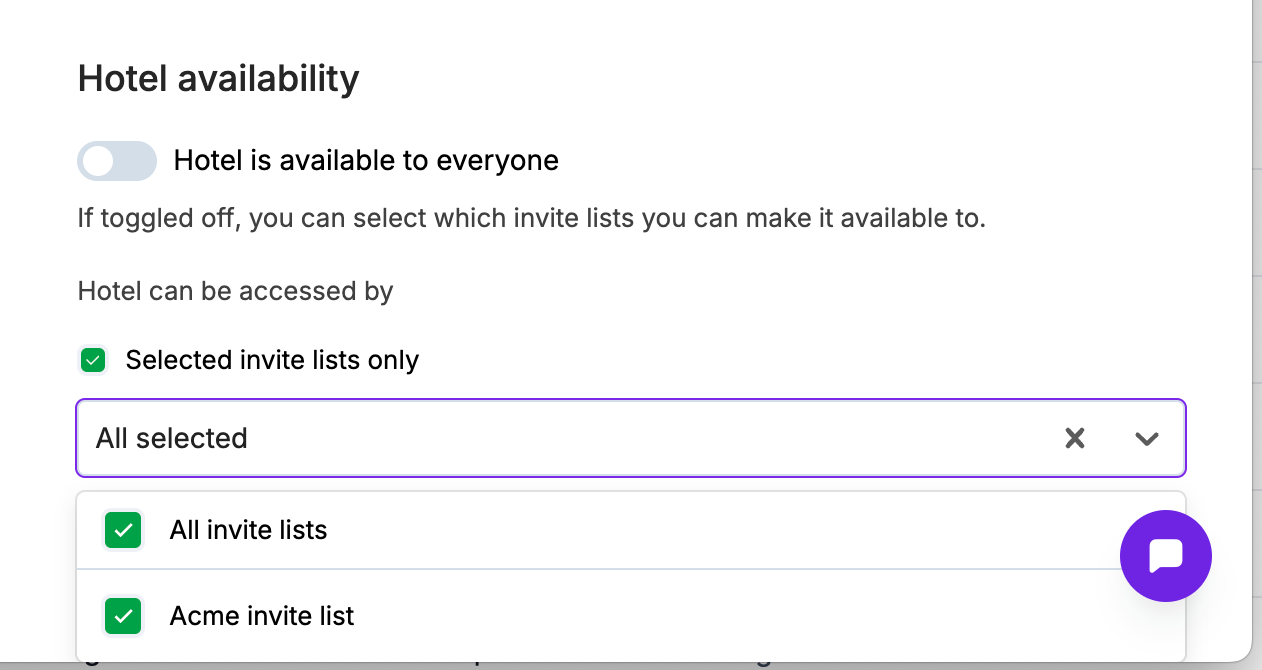
Task: Click the Hotel can be accessed by label
Action: click(x=235, y=291)
